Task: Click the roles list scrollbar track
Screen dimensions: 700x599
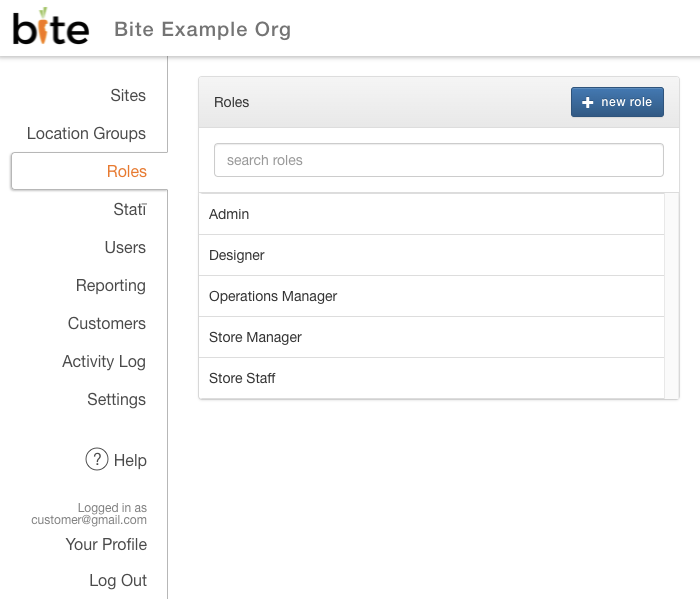Action: click(x=671, y=296)
